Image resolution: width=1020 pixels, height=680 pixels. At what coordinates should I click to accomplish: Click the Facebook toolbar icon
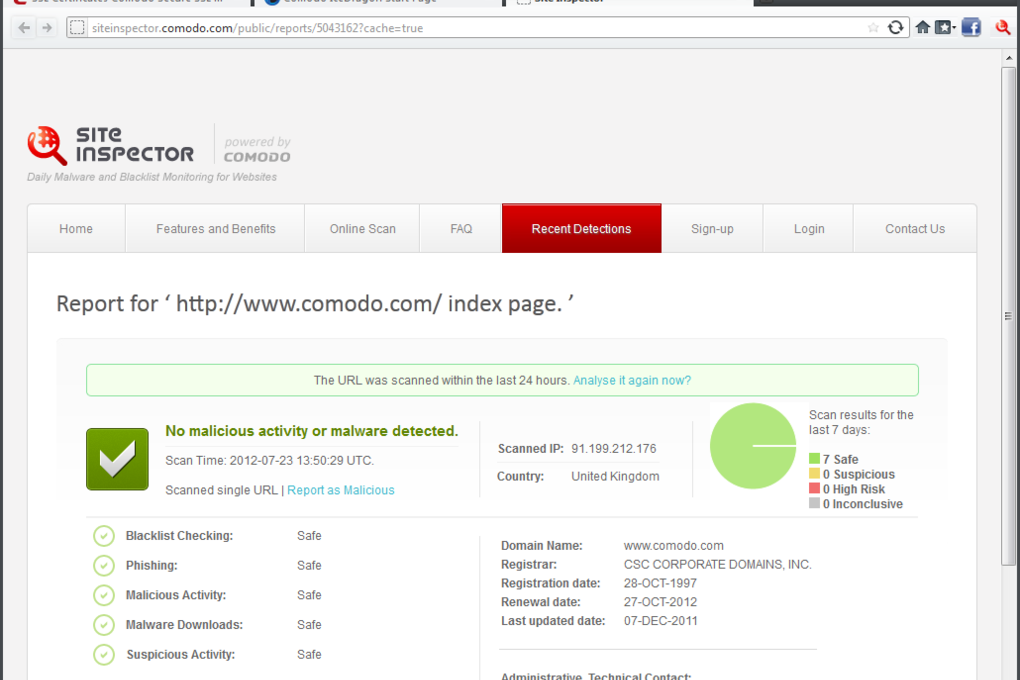tap(971, 27)
